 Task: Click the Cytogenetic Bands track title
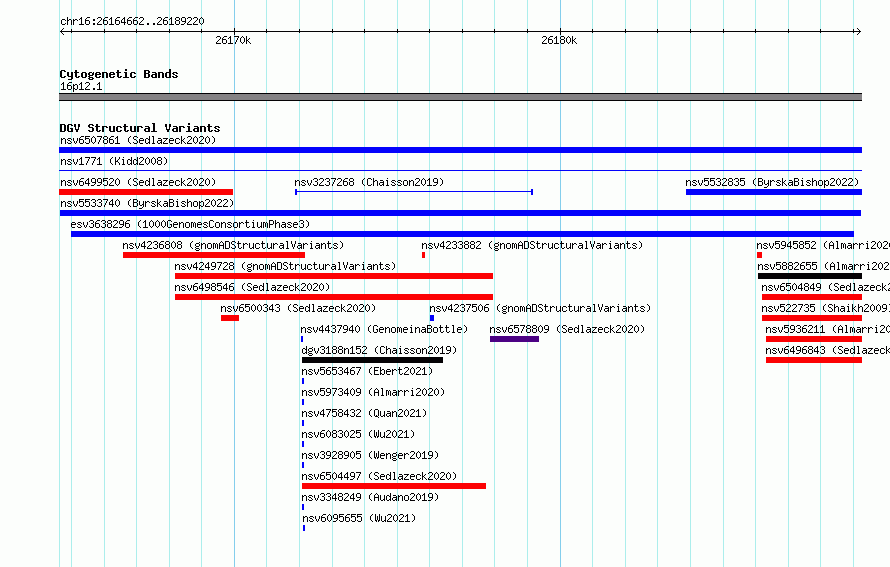coord(119,74)
